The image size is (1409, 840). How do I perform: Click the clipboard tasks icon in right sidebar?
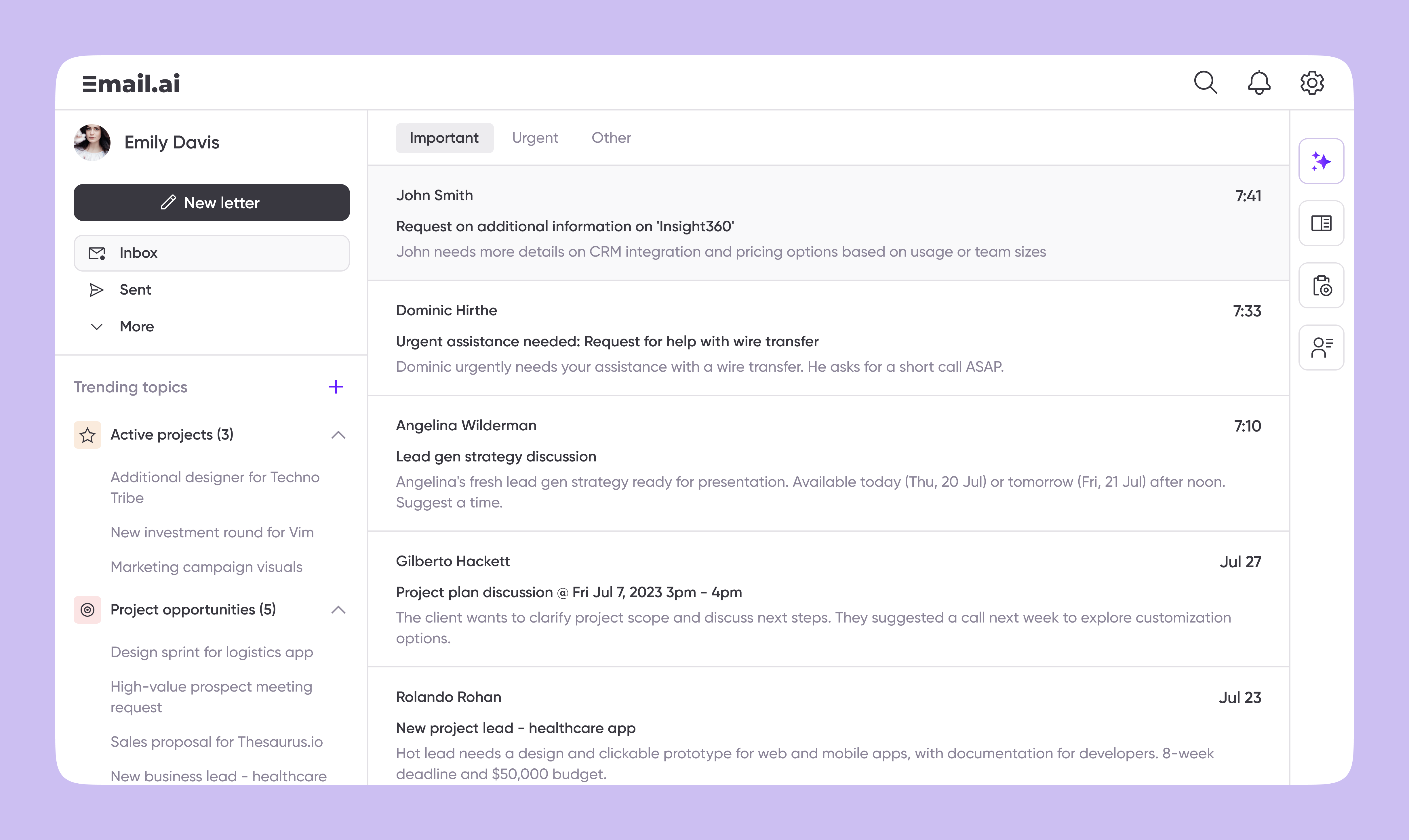(x=1321, y=286)
